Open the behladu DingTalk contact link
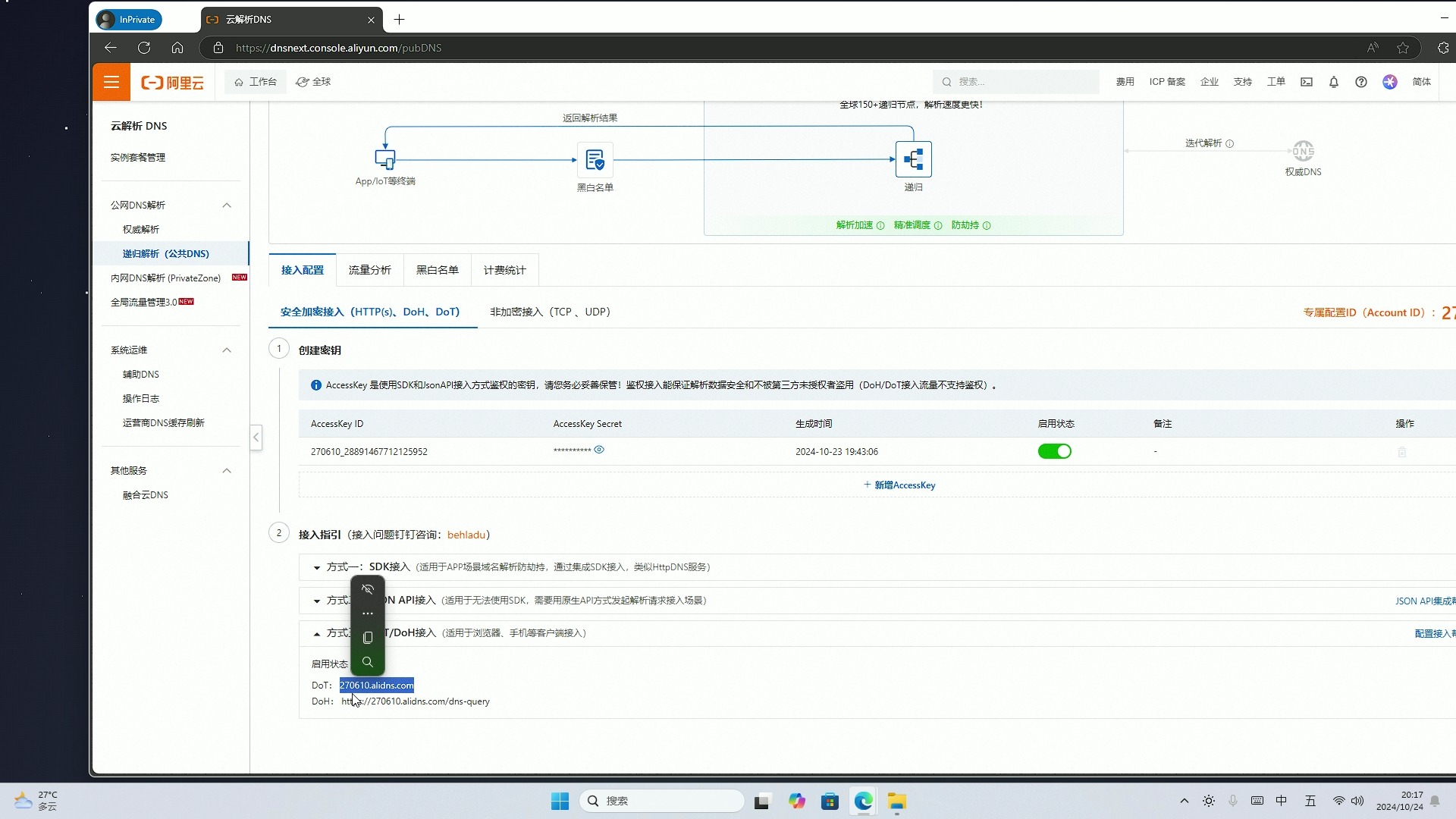 pyautogui.click(x=466, y=535)
